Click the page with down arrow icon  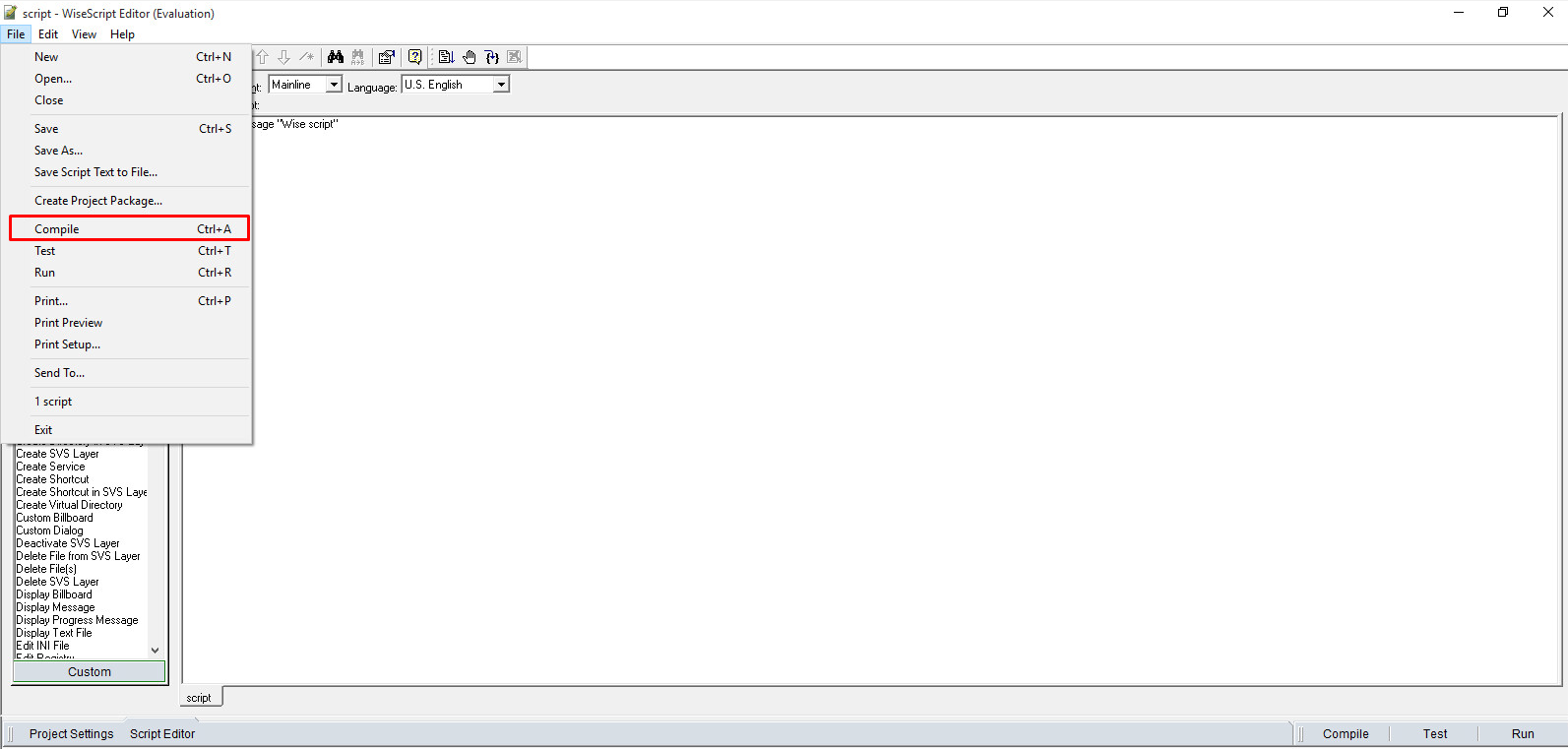click(446, 57)
